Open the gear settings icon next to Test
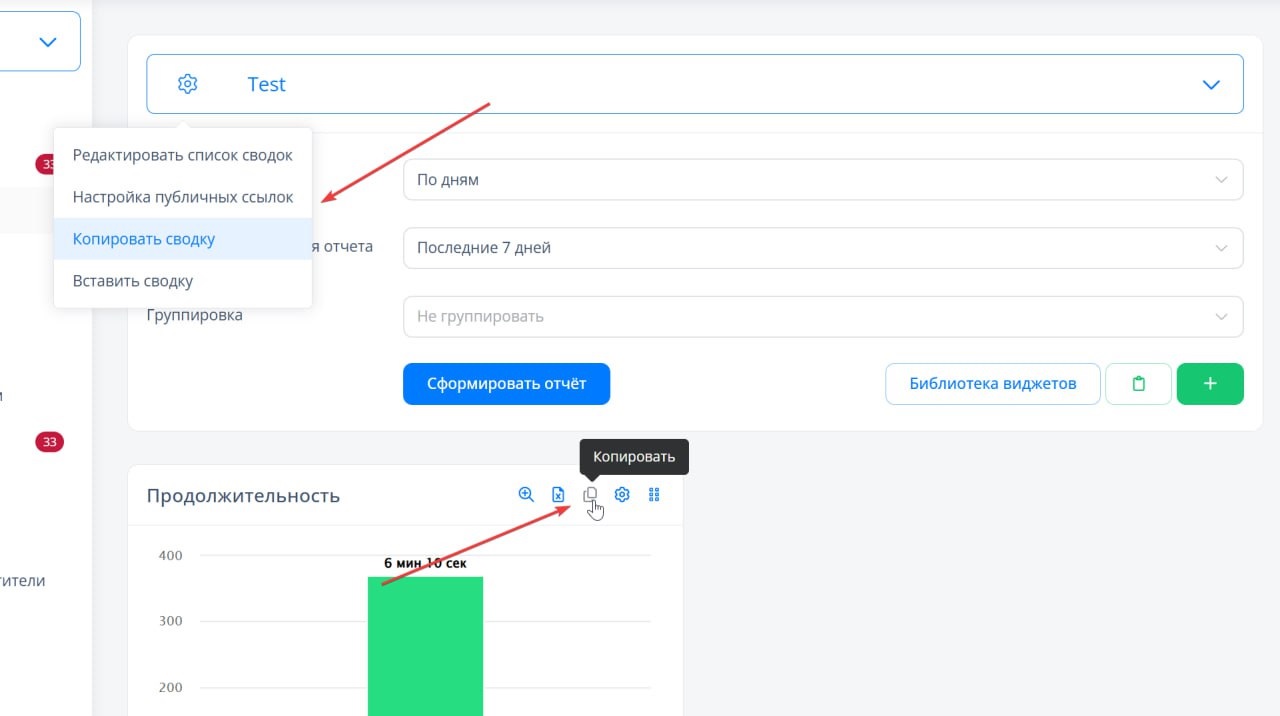The height and width of the screenshot is (716, 1280). click(x=187, y=84)
